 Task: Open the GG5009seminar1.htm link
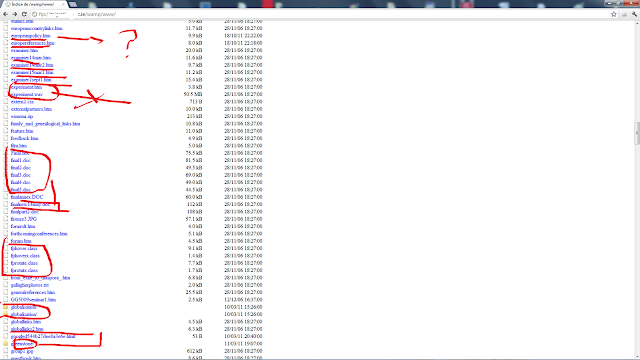[33, 300]
